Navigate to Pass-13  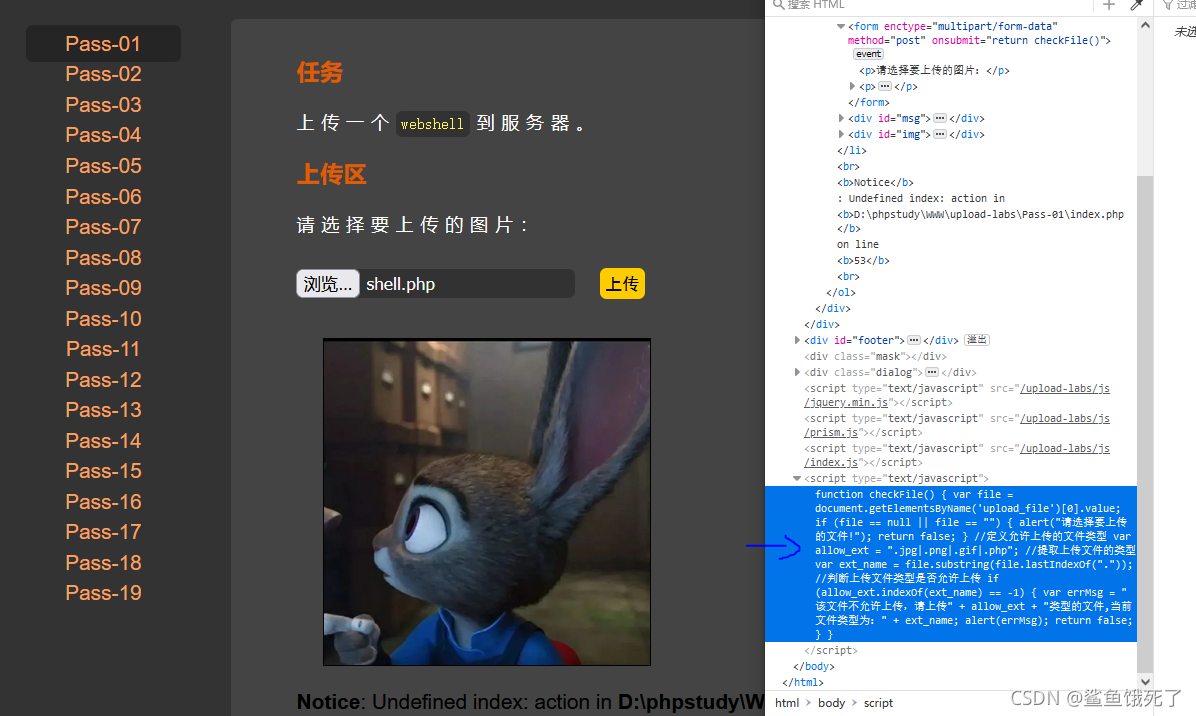tap(103, 409)
